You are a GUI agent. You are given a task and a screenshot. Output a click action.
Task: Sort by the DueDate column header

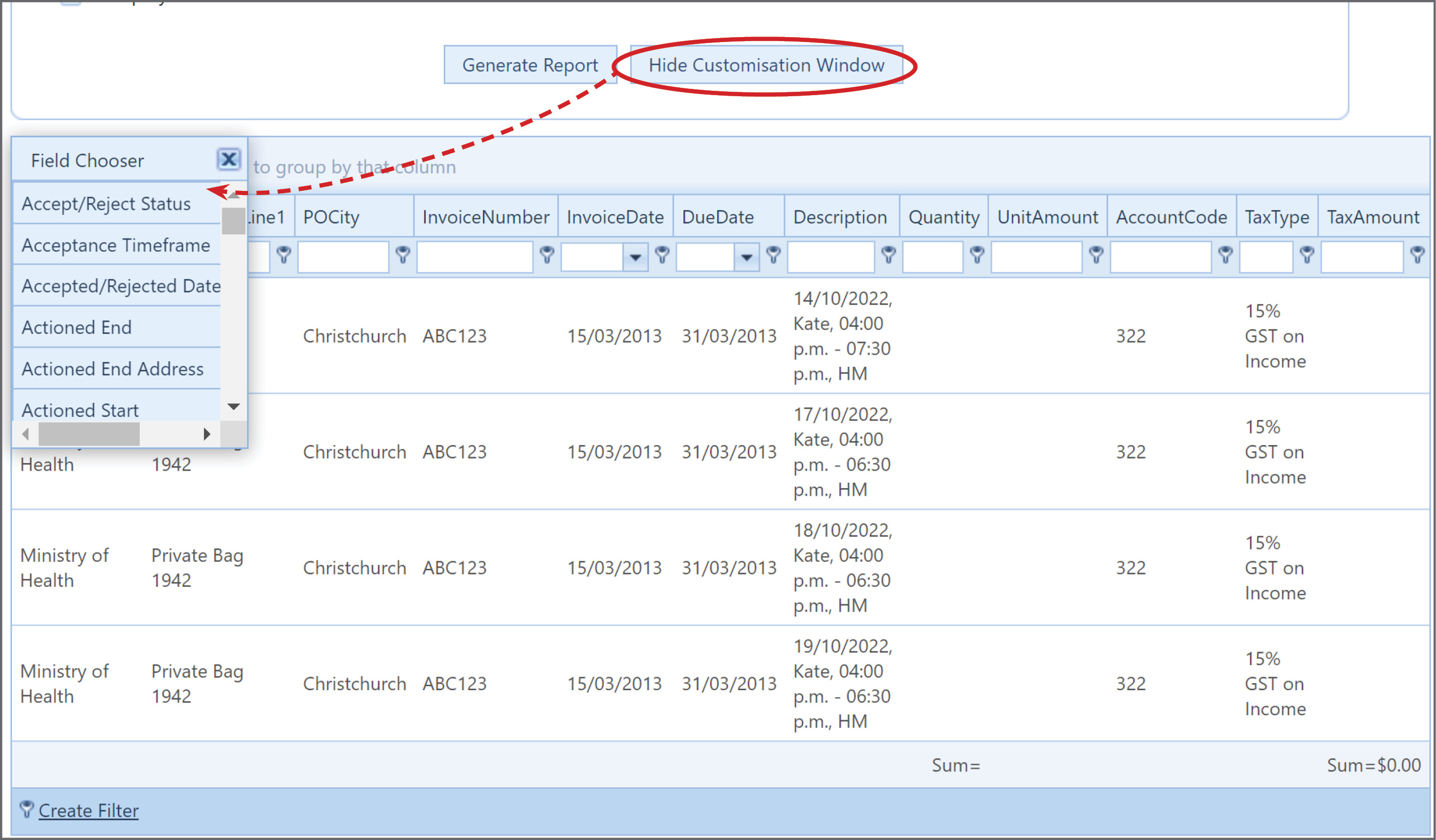click(729, 217)
